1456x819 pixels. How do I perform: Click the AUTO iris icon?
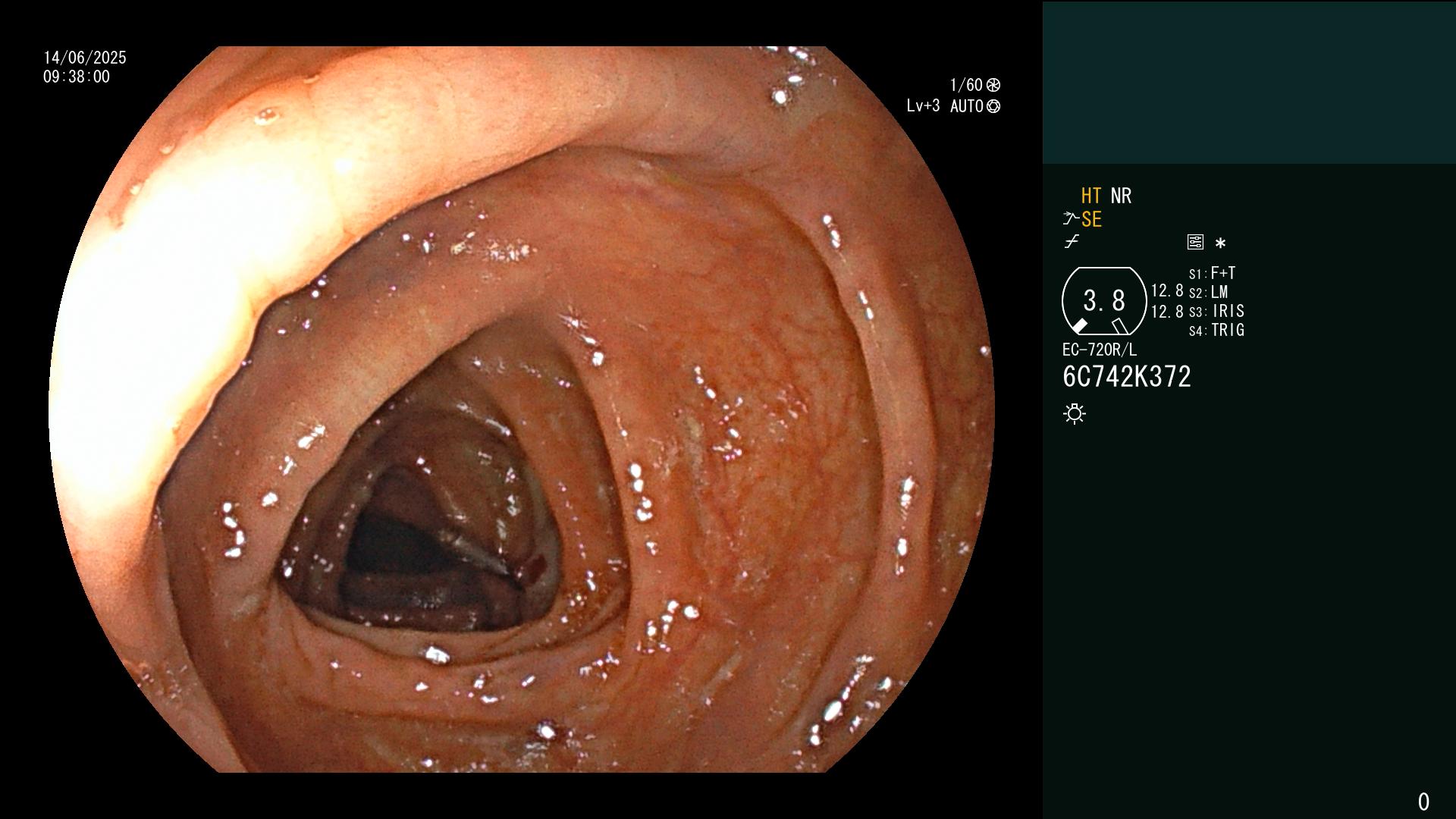pos(993,106)
